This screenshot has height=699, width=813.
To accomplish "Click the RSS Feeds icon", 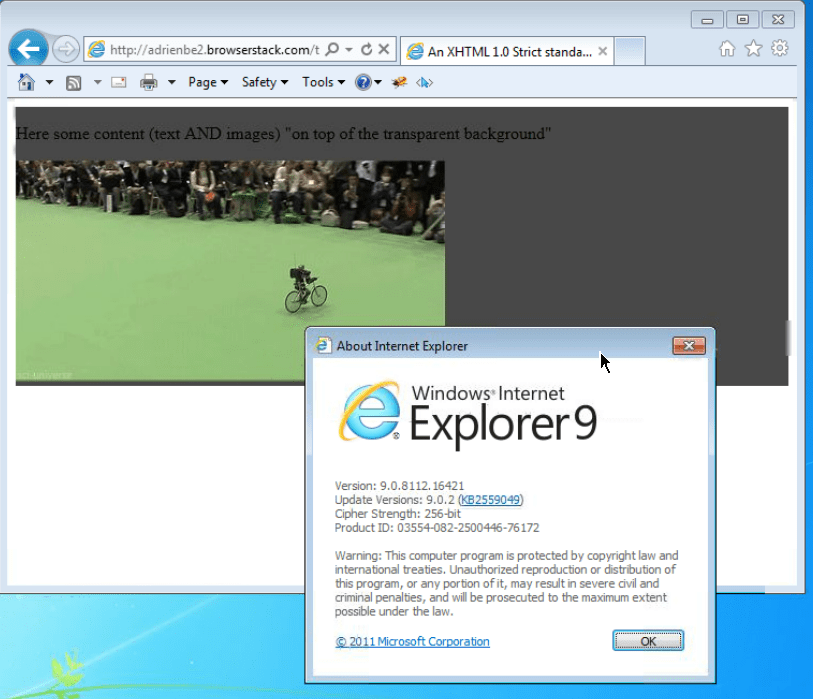I will click(x=73, y=83).
